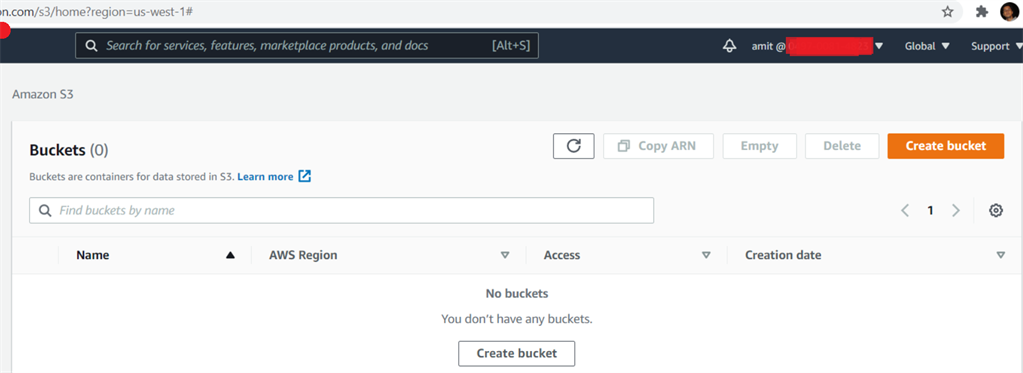Go to the next page arrow
1023x373 pixels.
coord(956,210)
